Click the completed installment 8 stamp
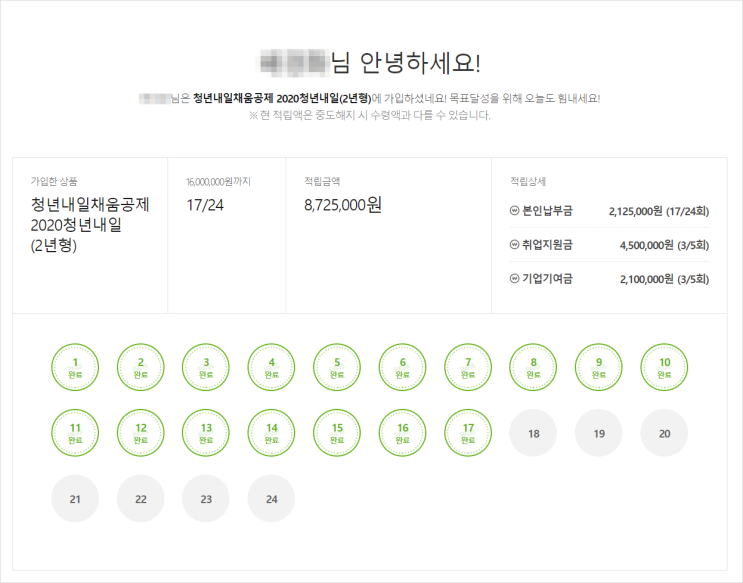743x583 pixels. tap(533, 367)
